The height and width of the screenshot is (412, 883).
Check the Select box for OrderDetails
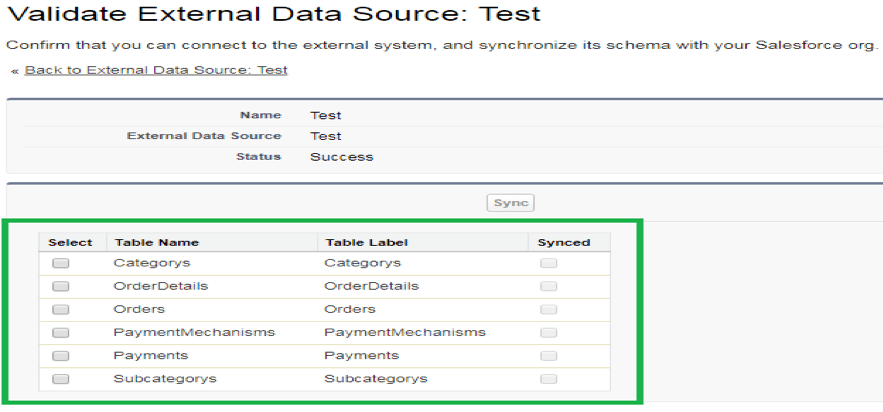pos(60,286)
